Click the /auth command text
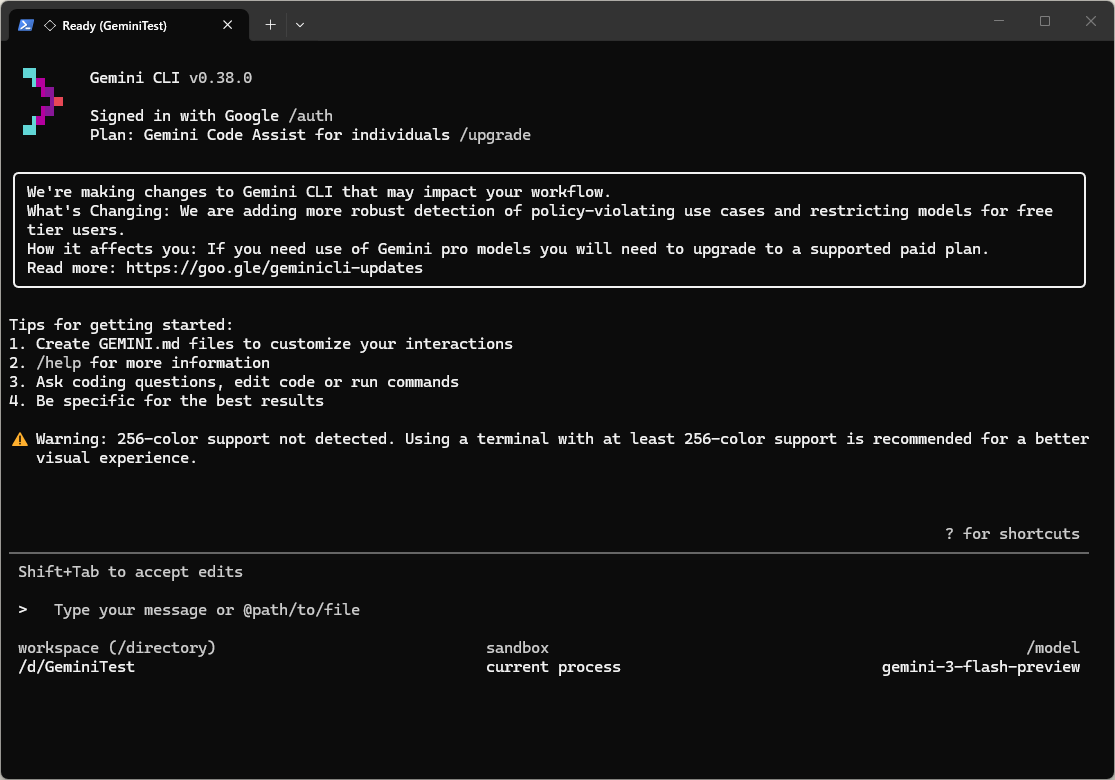1115x780 pixels. click(310, 116)
